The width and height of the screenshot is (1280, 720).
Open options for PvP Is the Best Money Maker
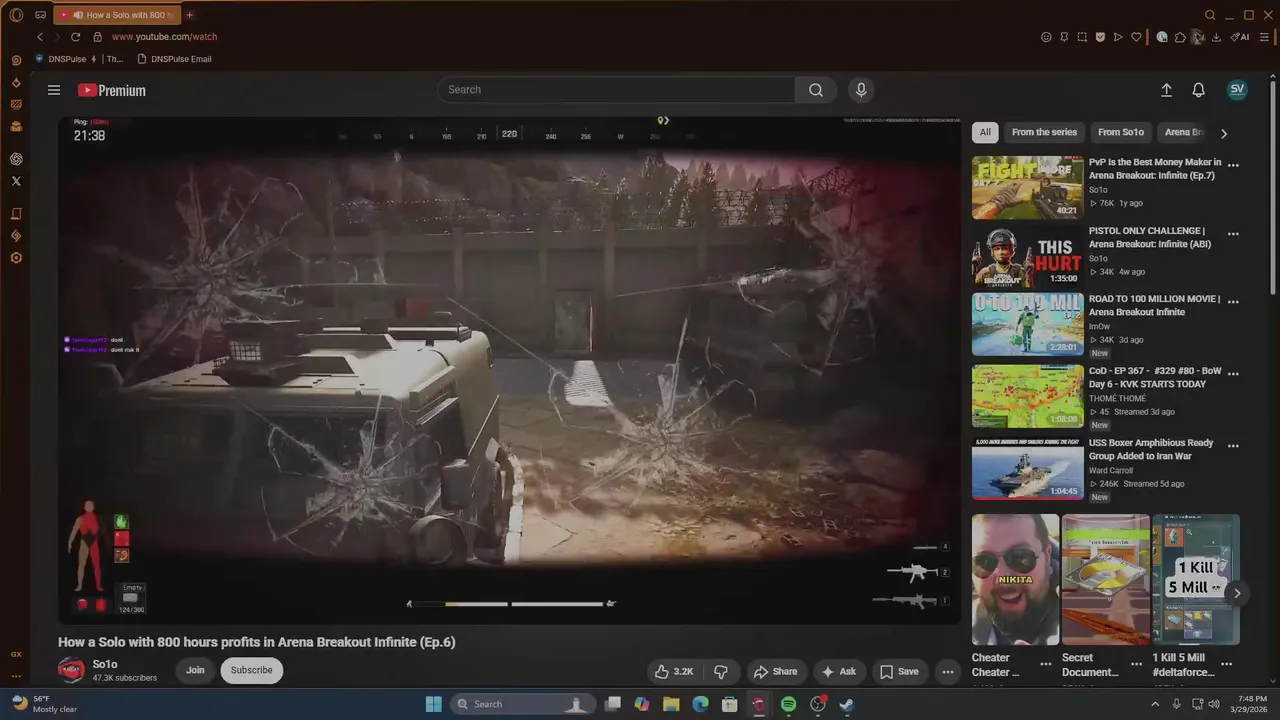tap(1233, 166)
